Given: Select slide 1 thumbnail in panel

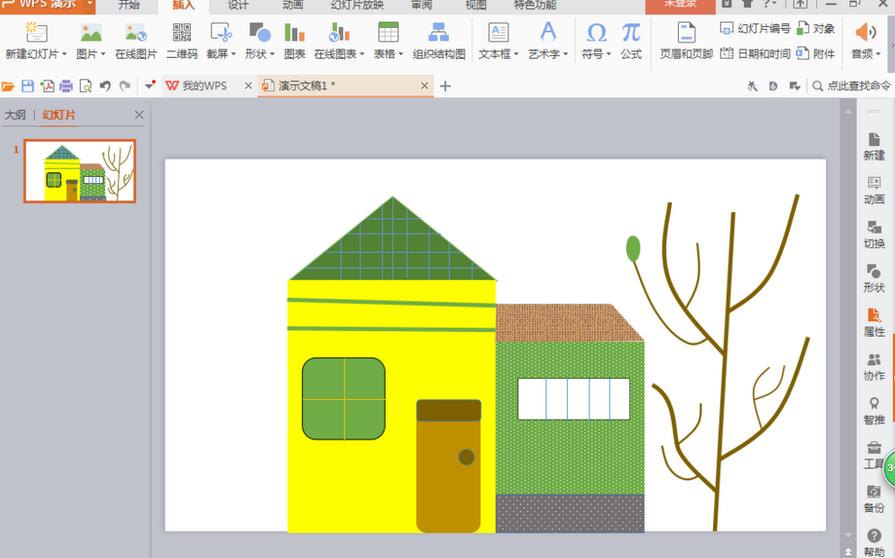Looking at the screenshot, I should pos(80,171).
